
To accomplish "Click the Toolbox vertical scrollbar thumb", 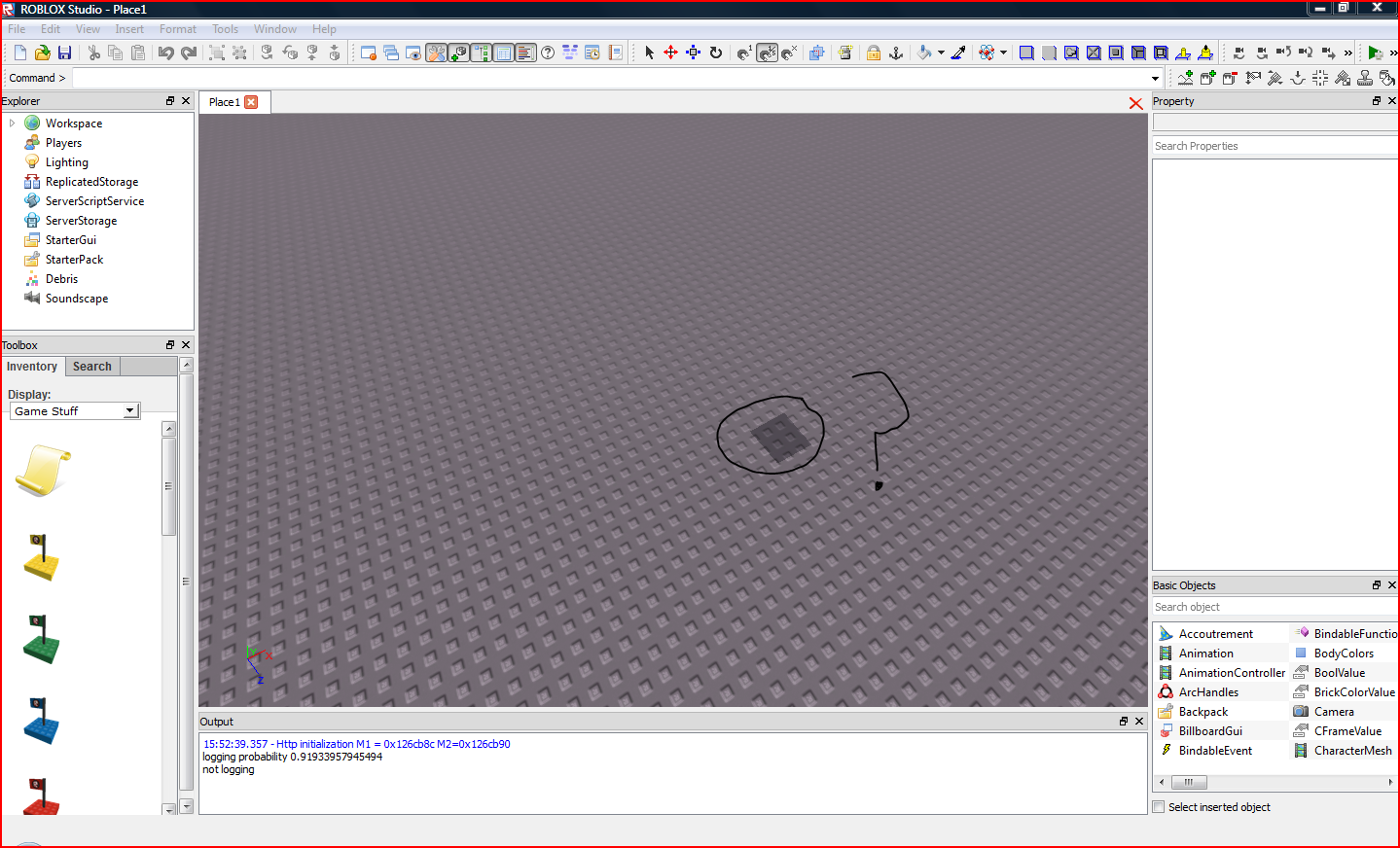I will click(169, 486).
